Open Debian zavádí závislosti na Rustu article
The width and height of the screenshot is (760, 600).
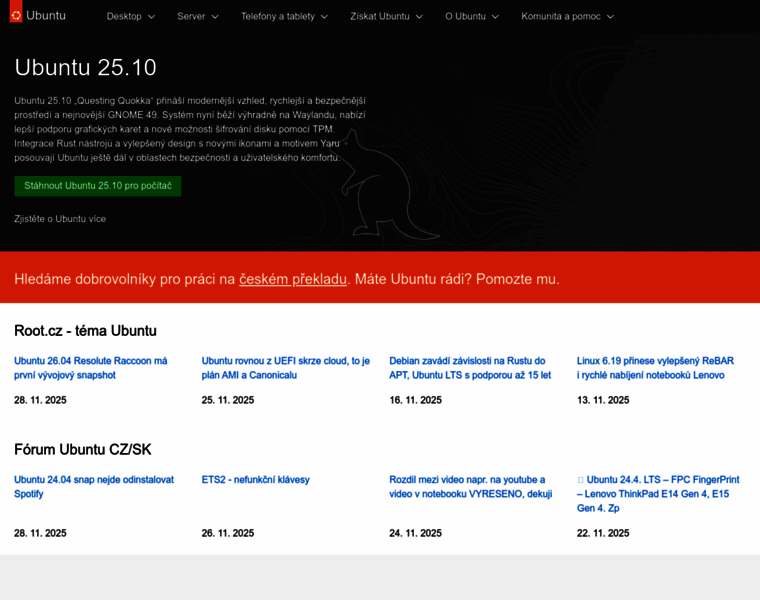click(470, 368)
